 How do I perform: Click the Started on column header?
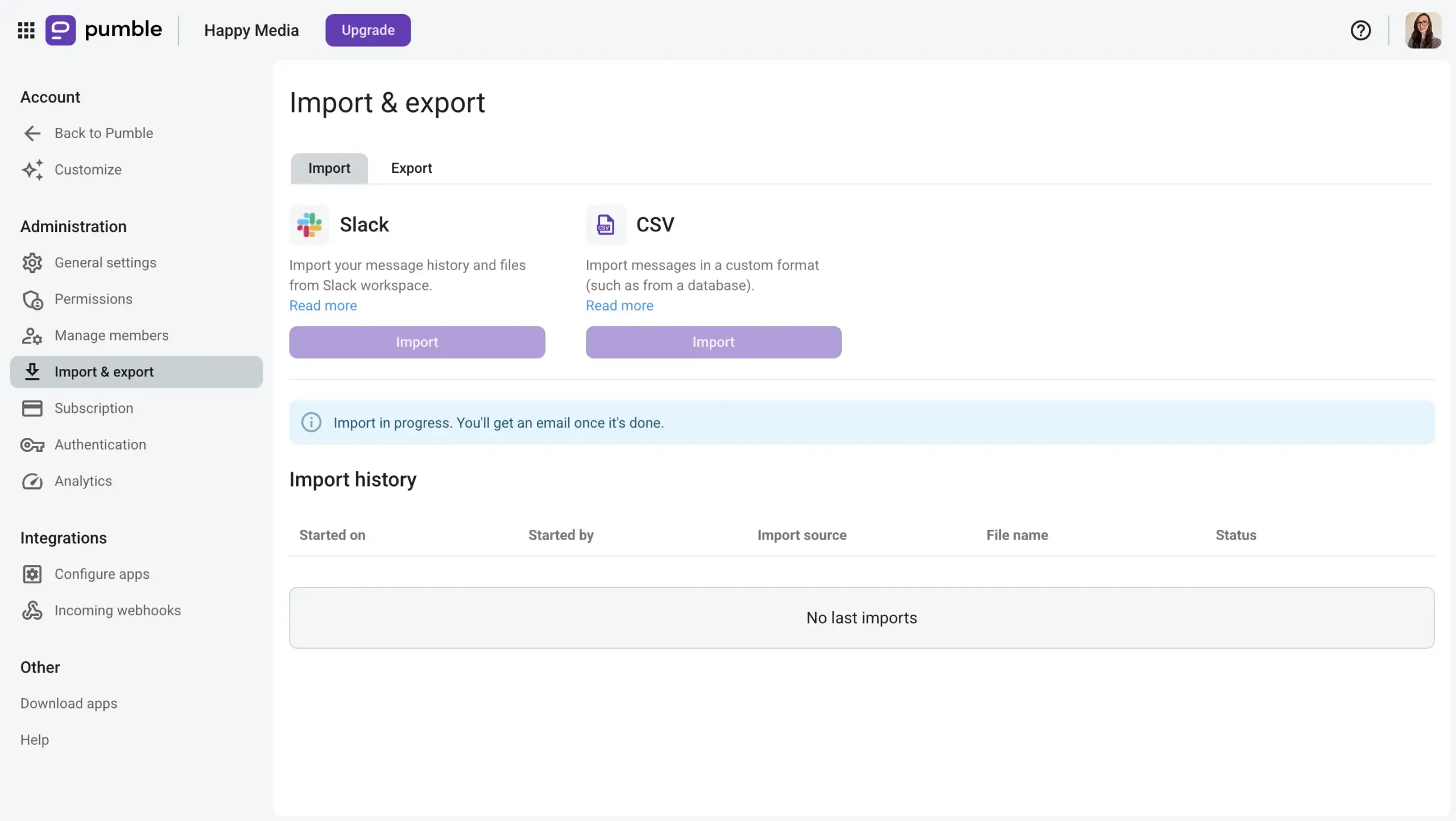[332, 535]
